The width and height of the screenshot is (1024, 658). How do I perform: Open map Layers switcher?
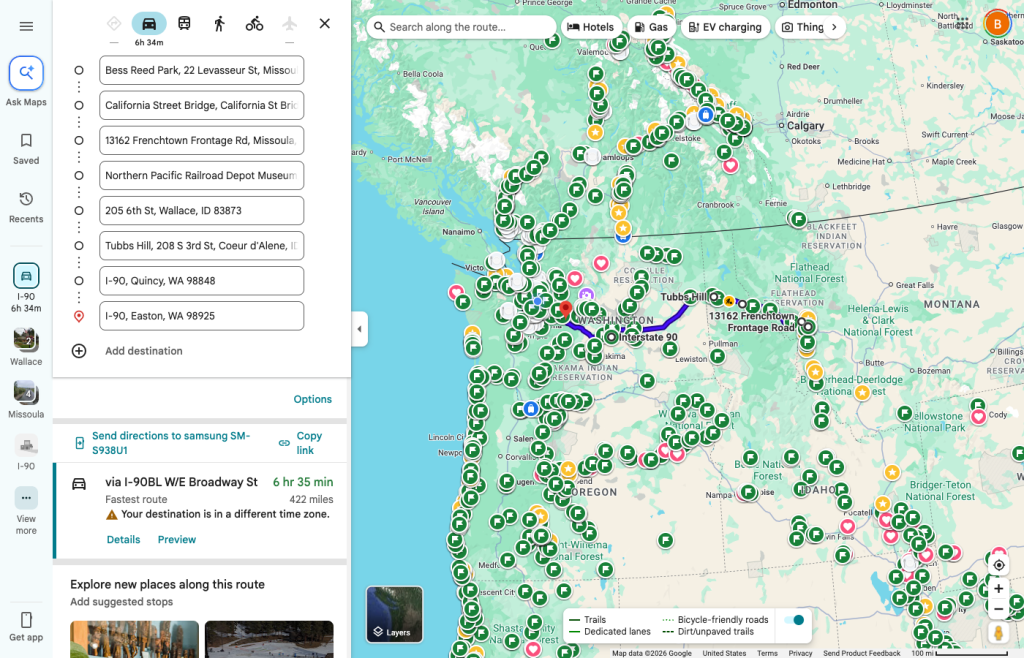[394, 614]
